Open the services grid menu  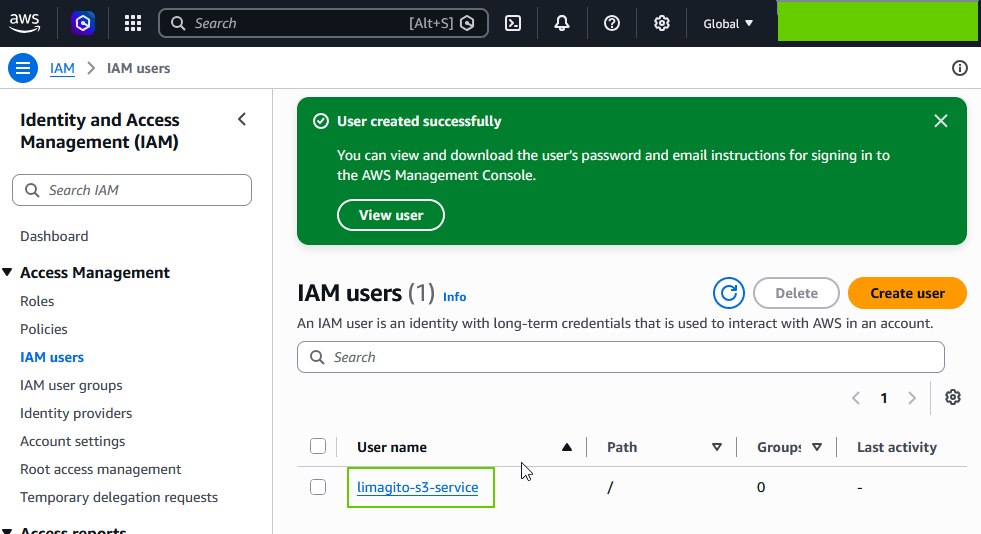point(133,23)
